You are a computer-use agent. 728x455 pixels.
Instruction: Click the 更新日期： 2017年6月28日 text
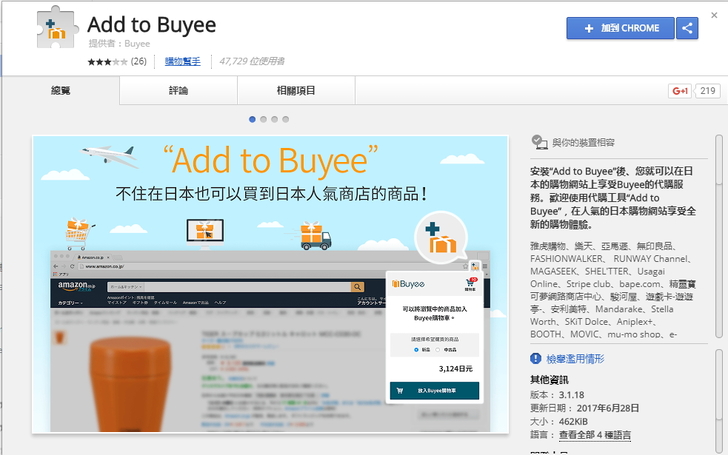click(x=585, y=408)
